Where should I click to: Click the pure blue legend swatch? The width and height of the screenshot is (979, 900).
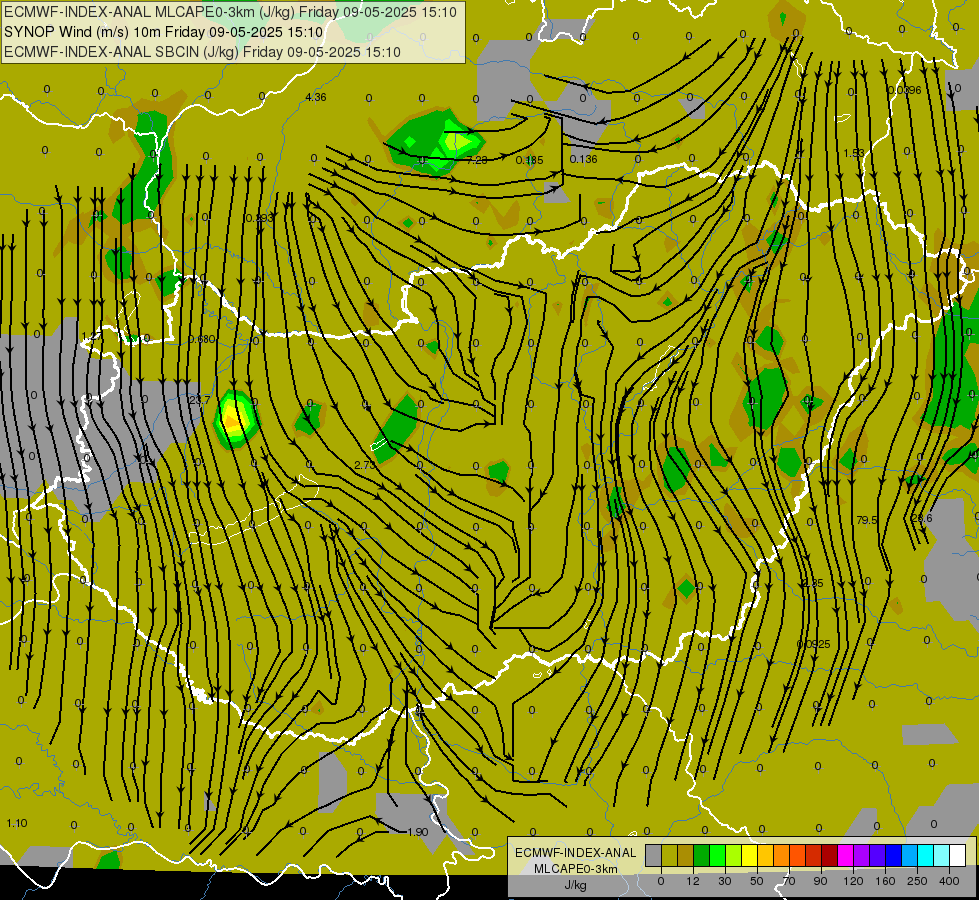click(894, 855)
